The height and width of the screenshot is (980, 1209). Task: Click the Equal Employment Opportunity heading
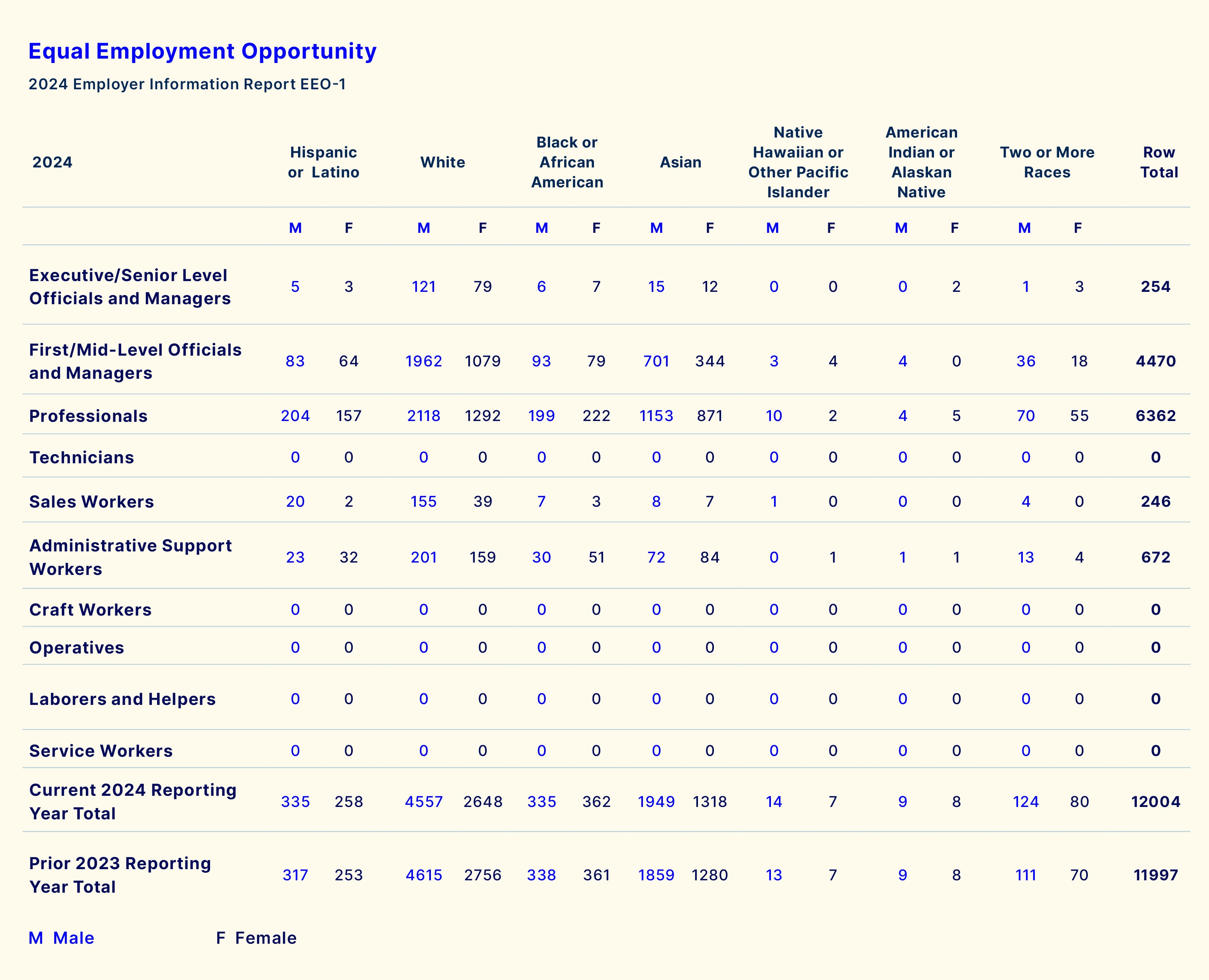[x=202, y=51]
